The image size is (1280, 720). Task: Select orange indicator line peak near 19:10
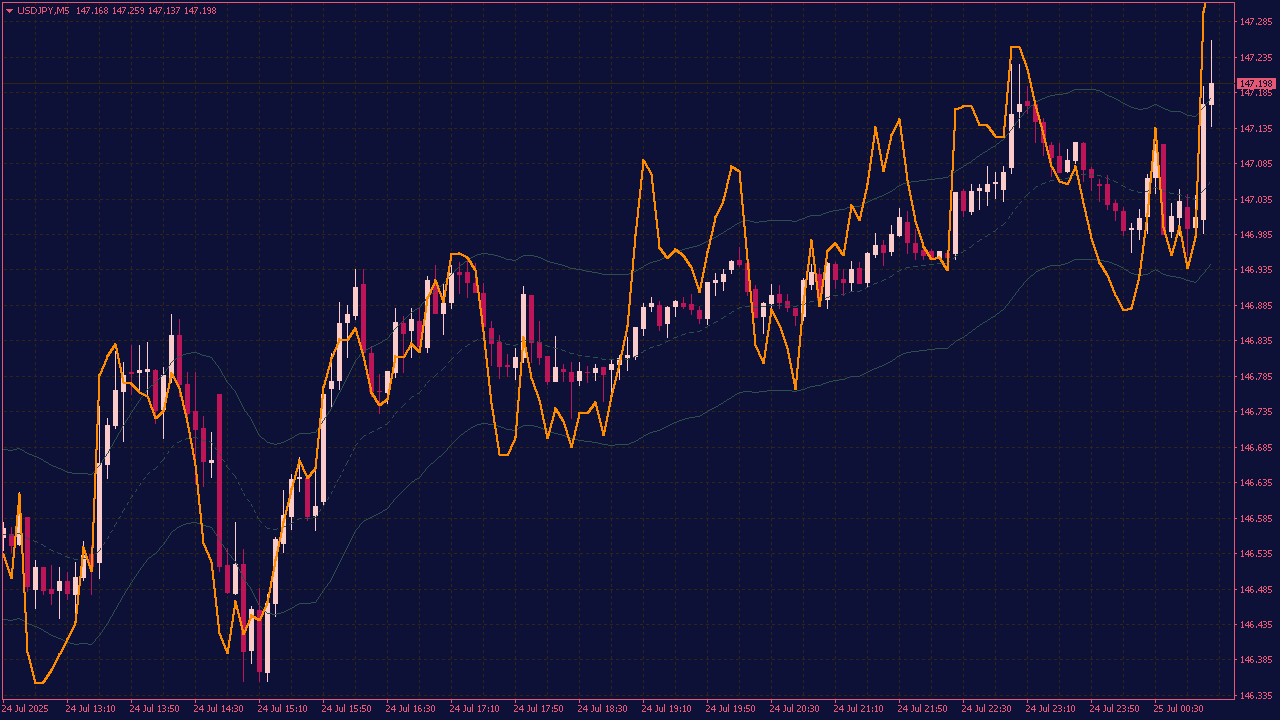(643, 160)
